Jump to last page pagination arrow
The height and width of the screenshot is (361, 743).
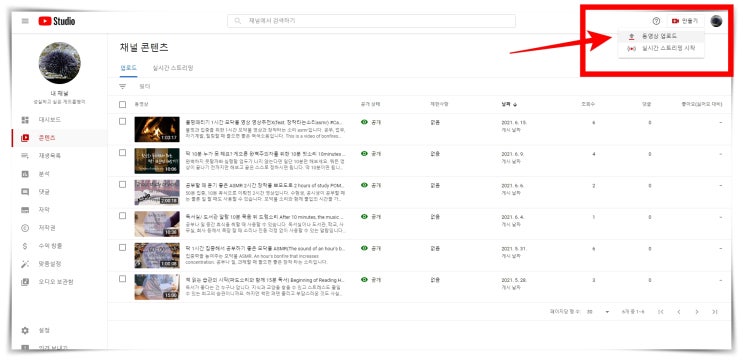click(x=715, y=312)
